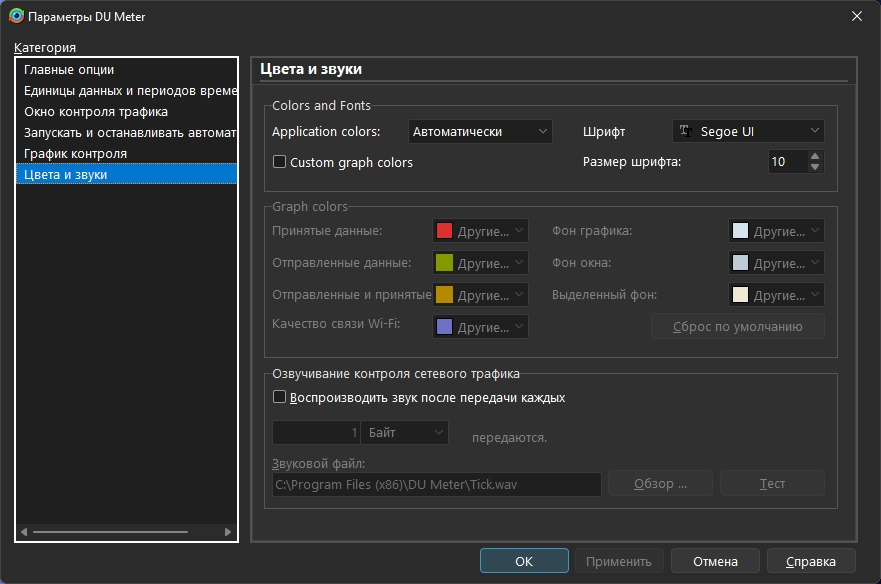Click the right arrow of category scrollbar
Image resolution: width=881 pixels, height=584 pixels.
coord(228,532)
